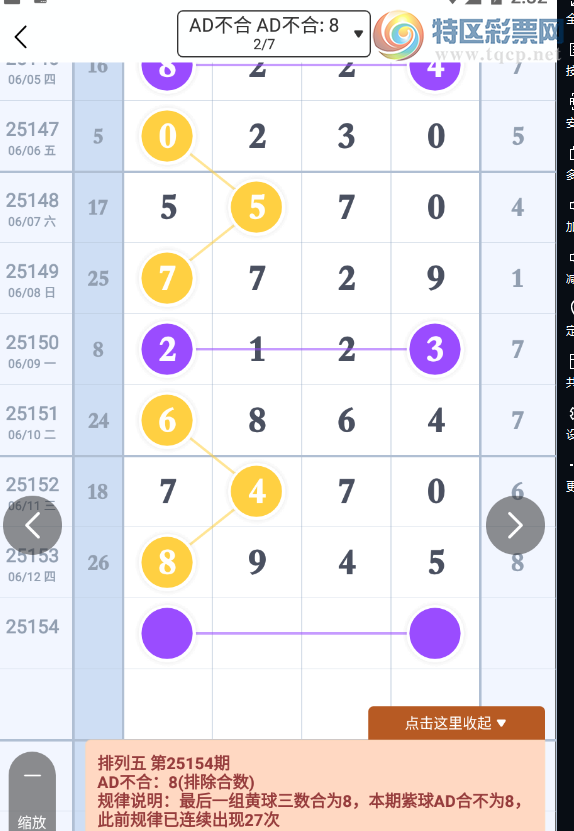Tap right blank purple ball in row 25154
The width and height of the screenshot is (574, 831).
click(x=435, y=633)
